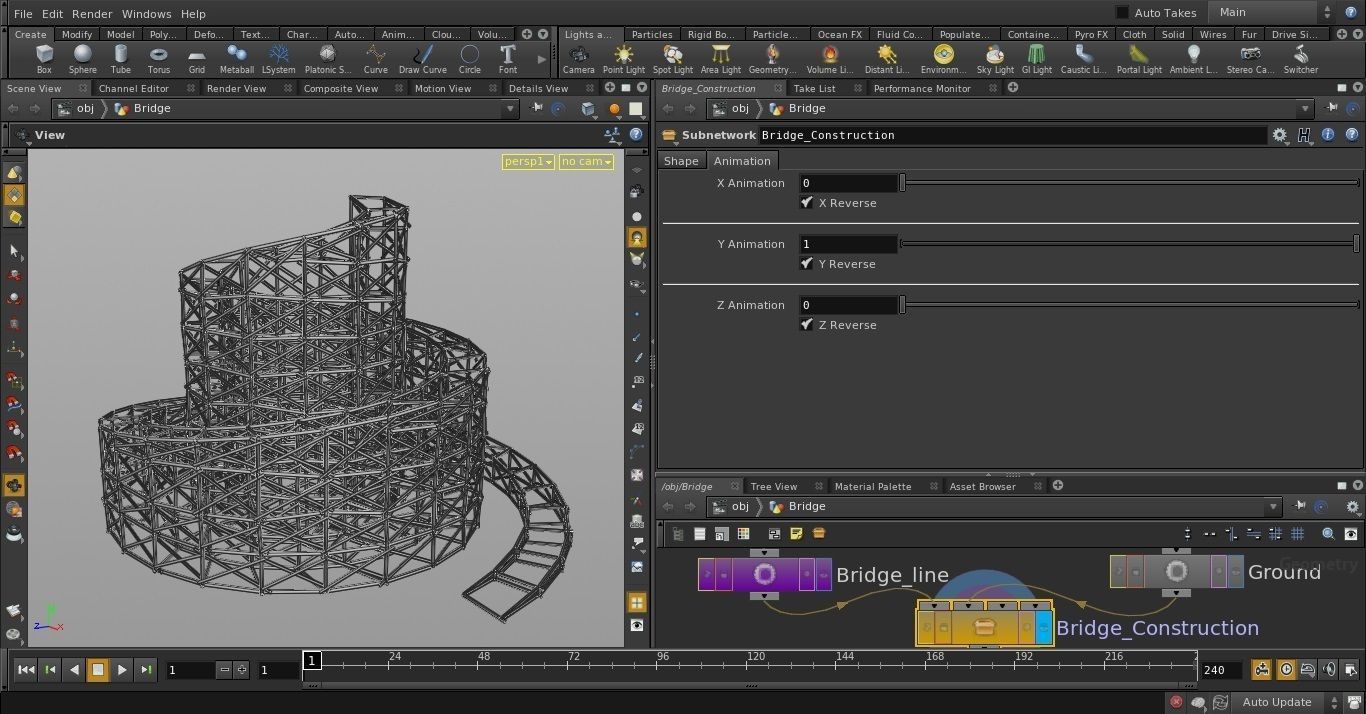The image size is (1366, 714).
Task: Click the end frame field showing 240
Action: pos(1221,670)
